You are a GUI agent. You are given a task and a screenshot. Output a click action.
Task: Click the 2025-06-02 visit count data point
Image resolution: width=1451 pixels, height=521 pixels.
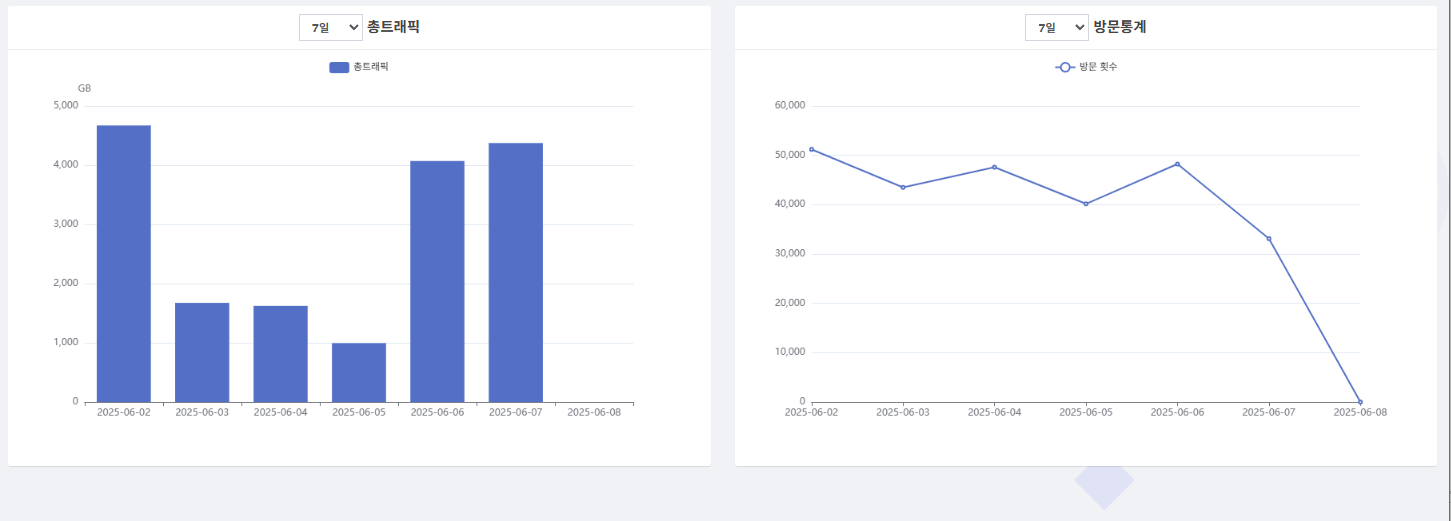point(811,149)
